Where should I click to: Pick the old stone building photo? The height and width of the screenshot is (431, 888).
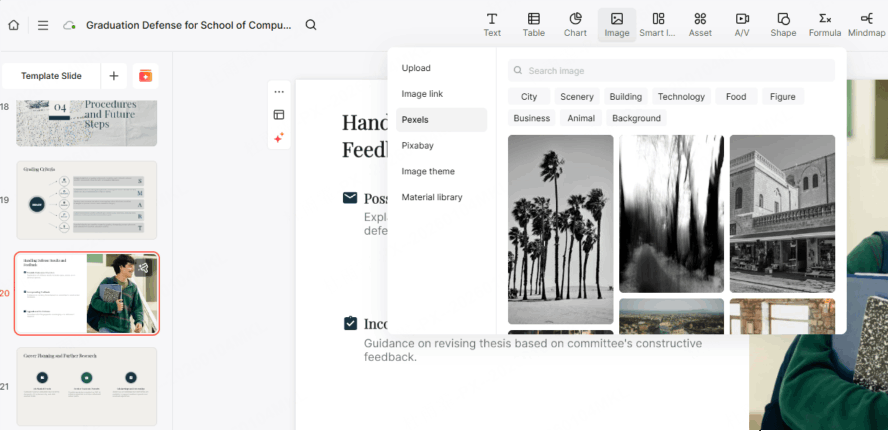tap(782, 214)
